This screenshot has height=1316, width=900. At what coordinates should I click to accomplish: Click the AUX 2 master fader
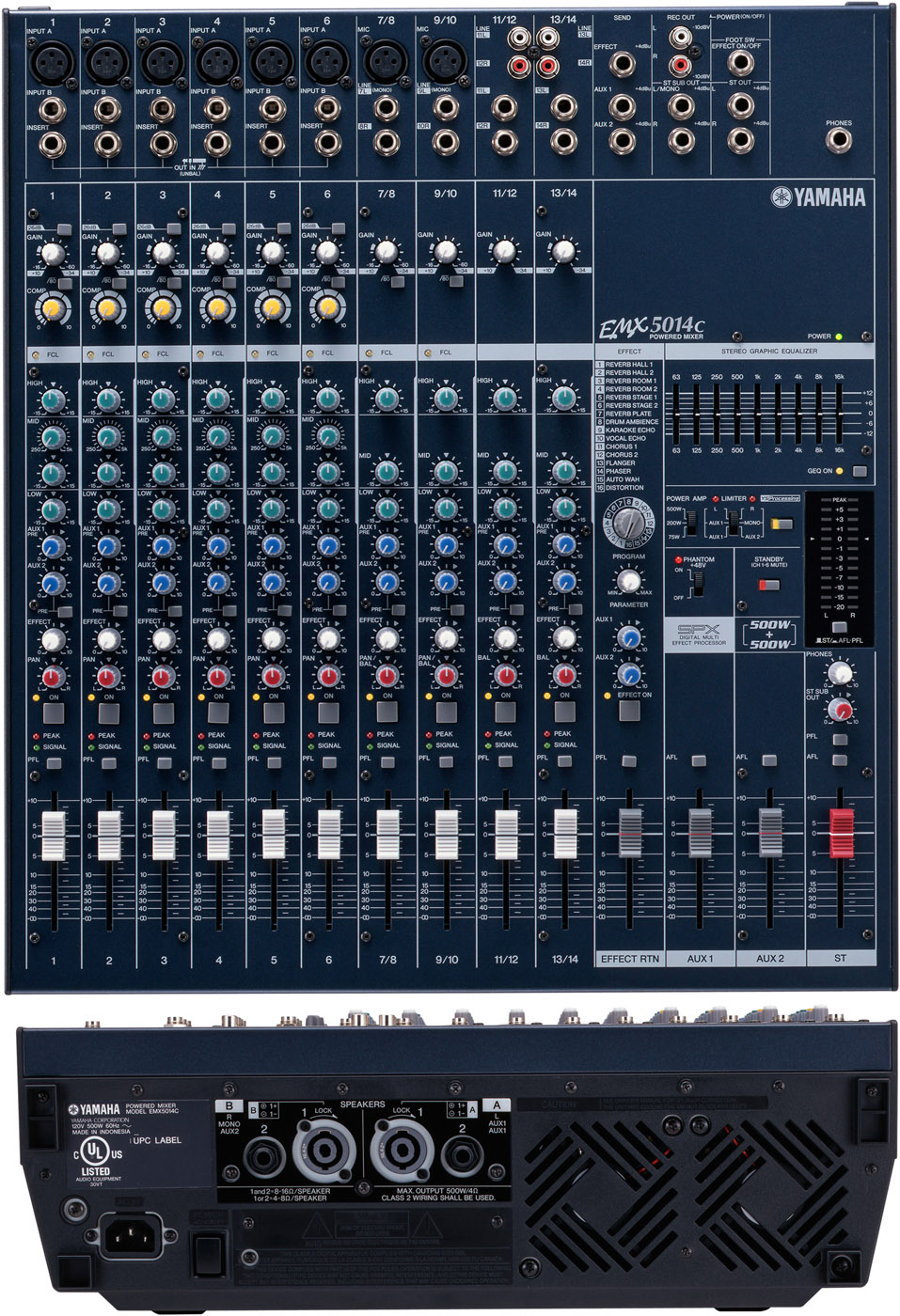click(x=769, y=833)
